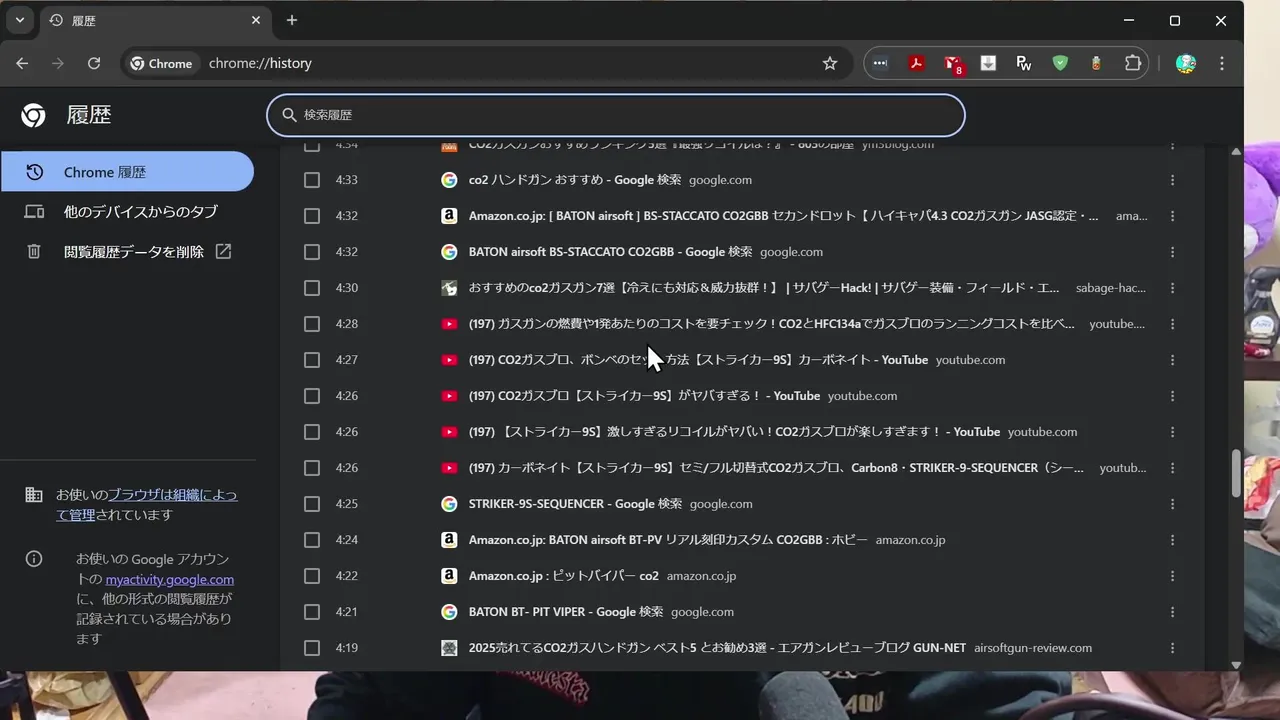Click the YouTube favicon of ボンベのセット方法 entry
The width and height of the screenshot is (1280, 720).
449,360
